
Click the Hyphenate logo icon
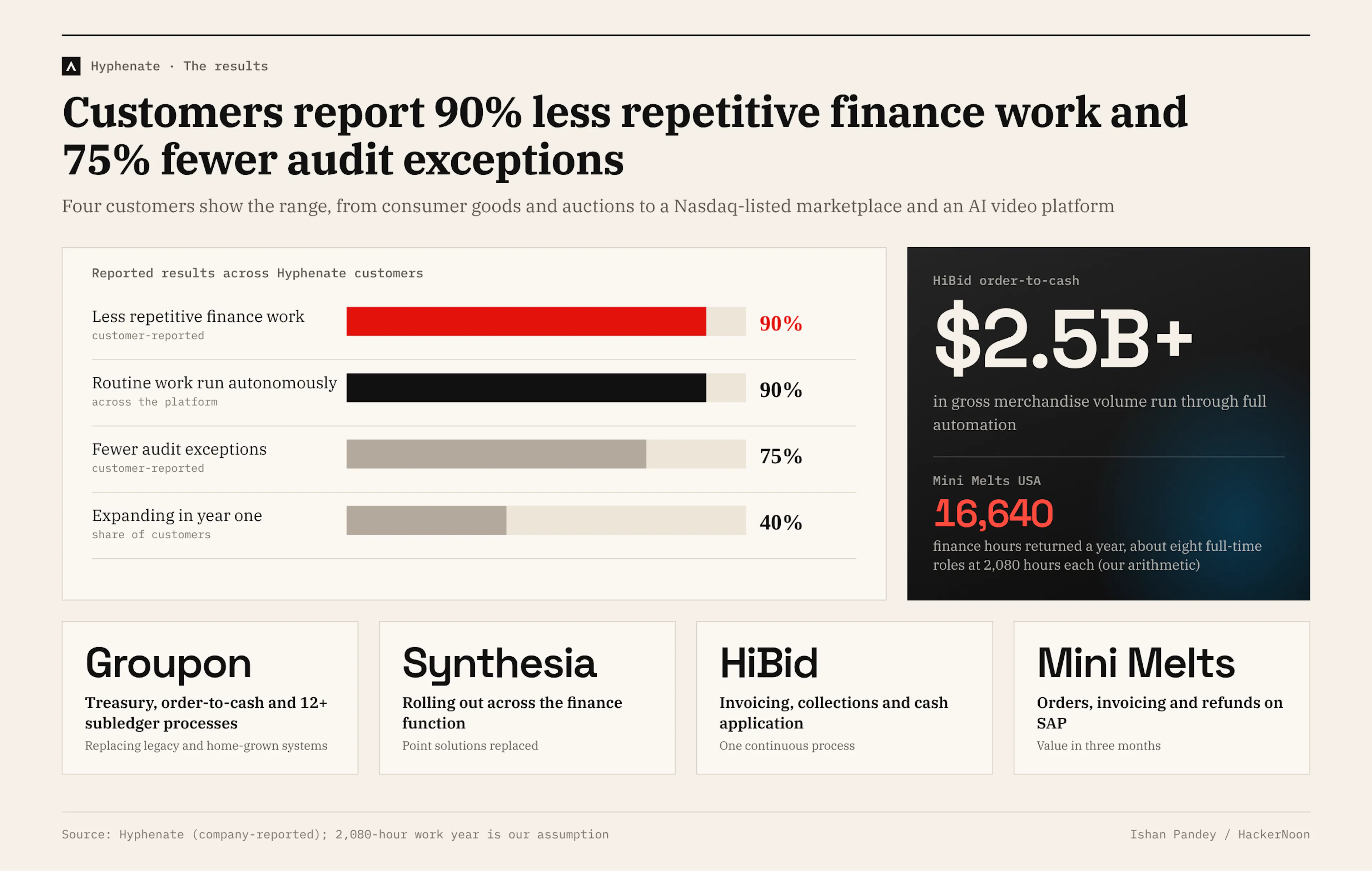pyautogui.click(x=71, y=66)
